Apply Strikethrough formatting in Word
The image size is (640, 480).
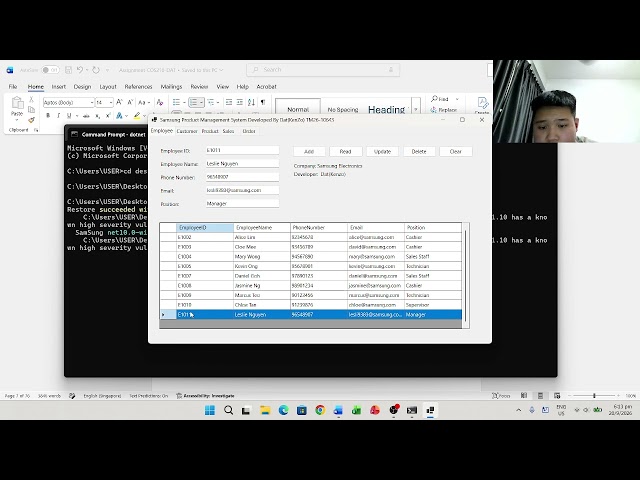86,116
